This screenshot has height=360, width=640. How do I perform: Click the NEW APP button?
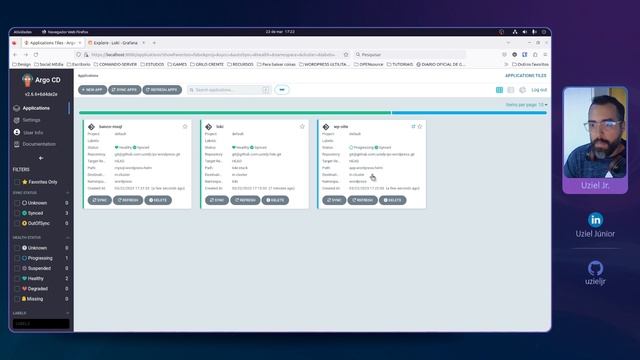tap(92, 90)
